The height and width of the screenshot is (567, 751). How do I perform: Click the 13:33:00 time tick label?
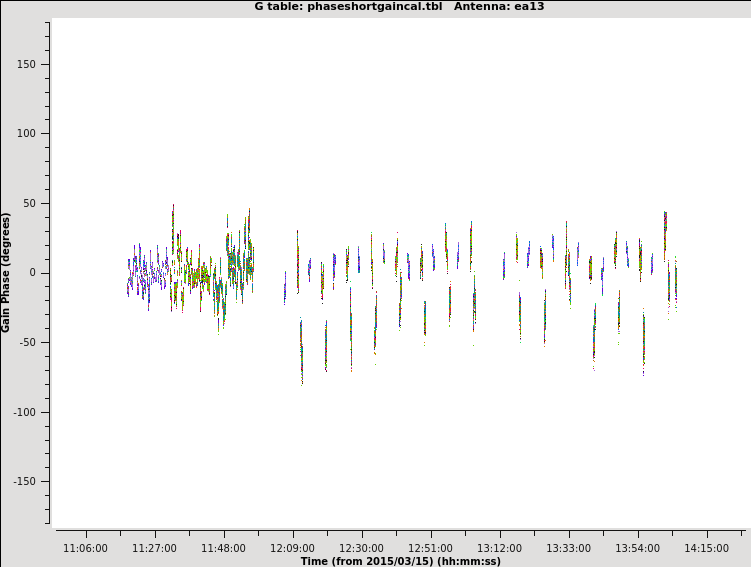click(568, 548)
